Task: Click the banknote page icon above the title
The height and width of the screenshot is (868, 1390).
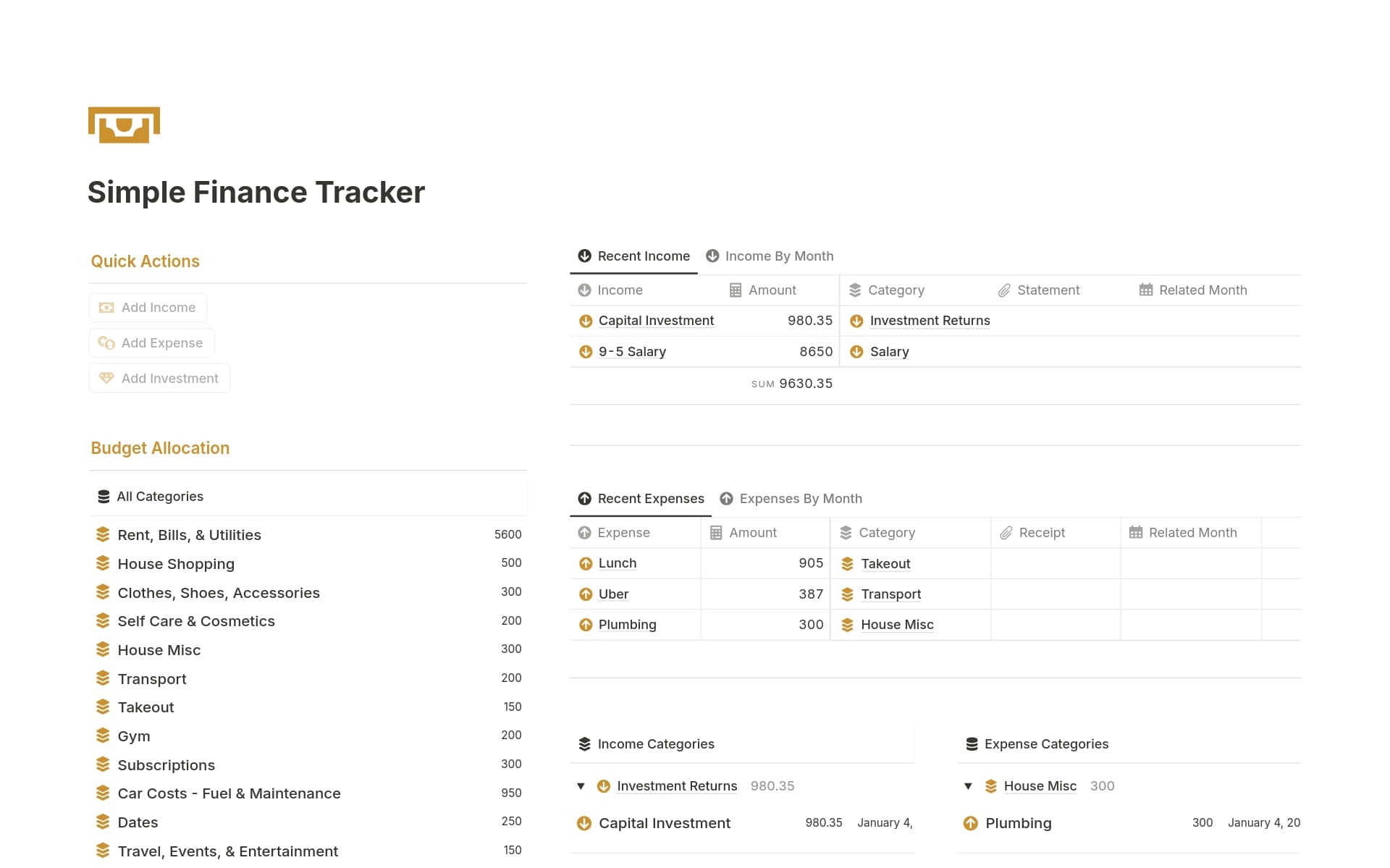Action: coord(124,125)
